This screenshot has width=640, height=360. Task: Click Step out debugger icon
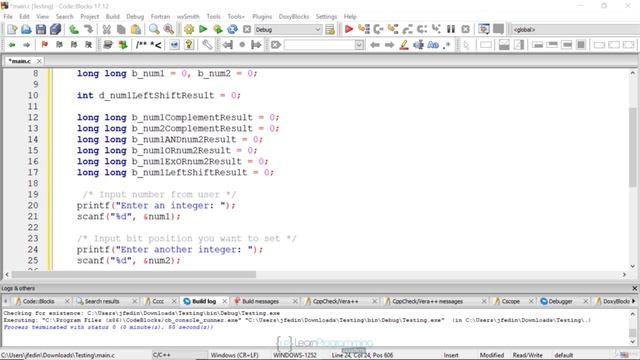tap(407, 29)
